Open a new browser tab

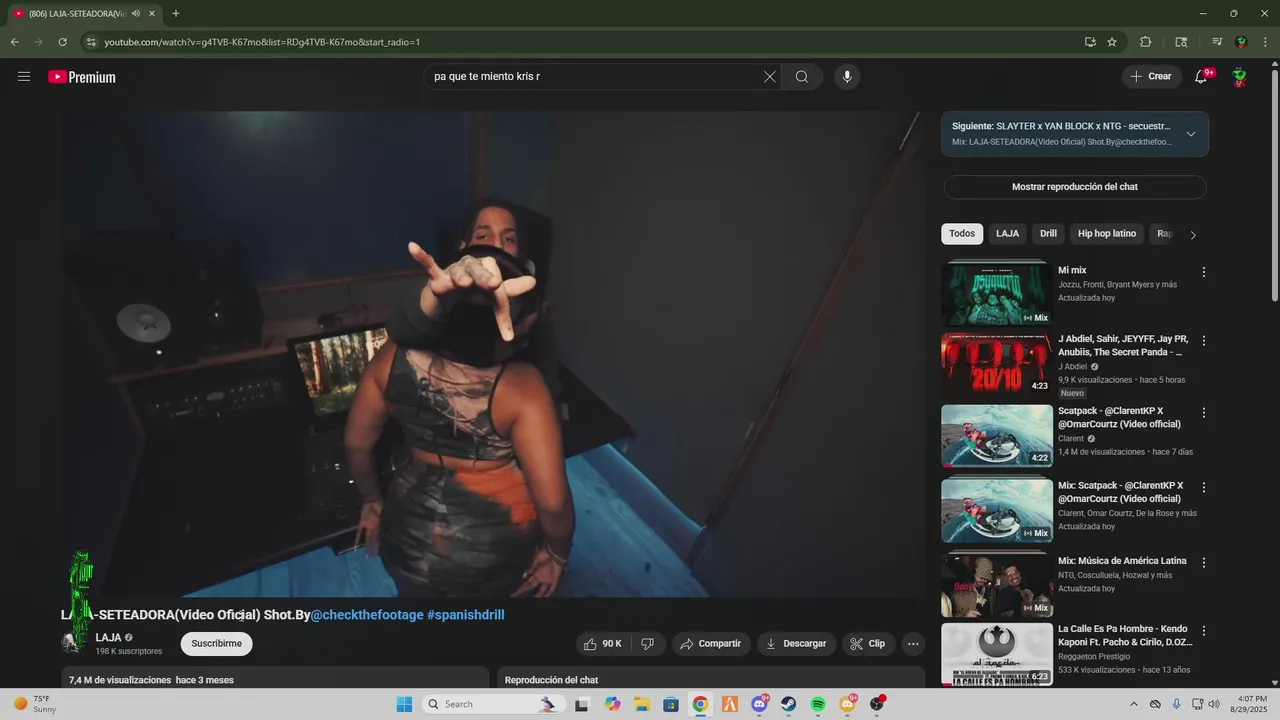(x=176, y=13)
